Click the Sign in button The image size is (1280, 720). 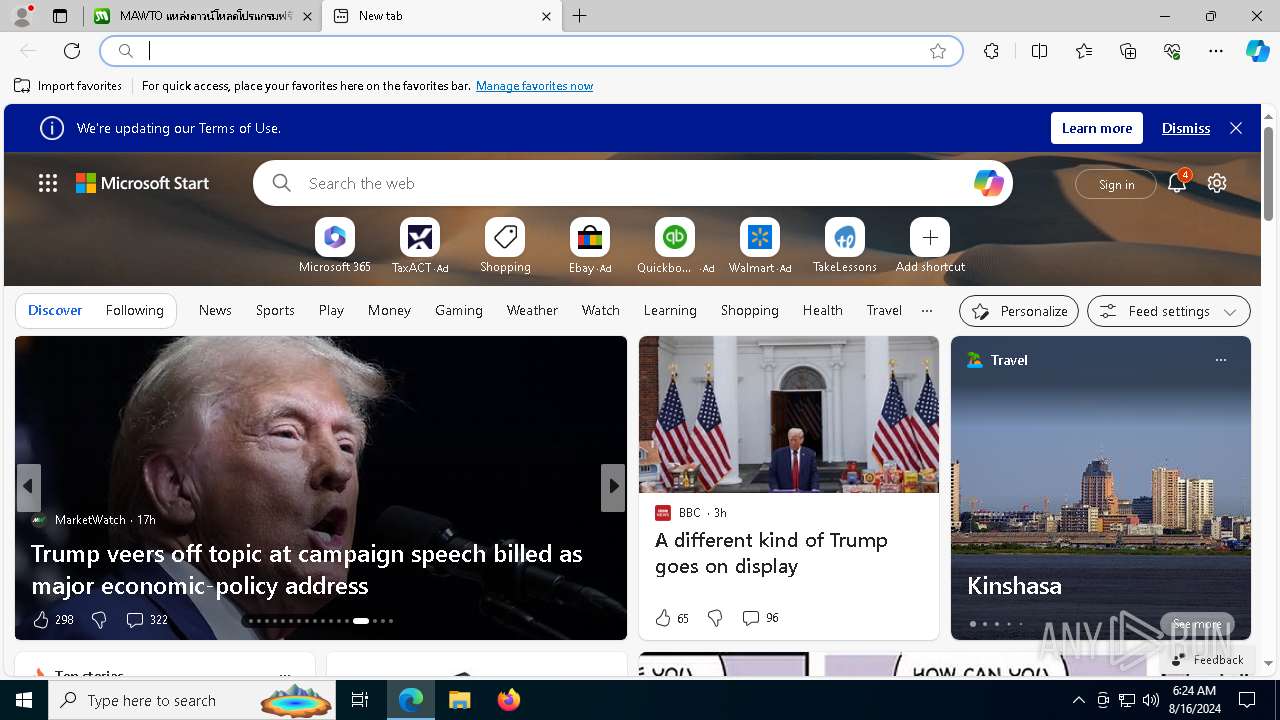pyautogui.click(x=1116, y=184)
